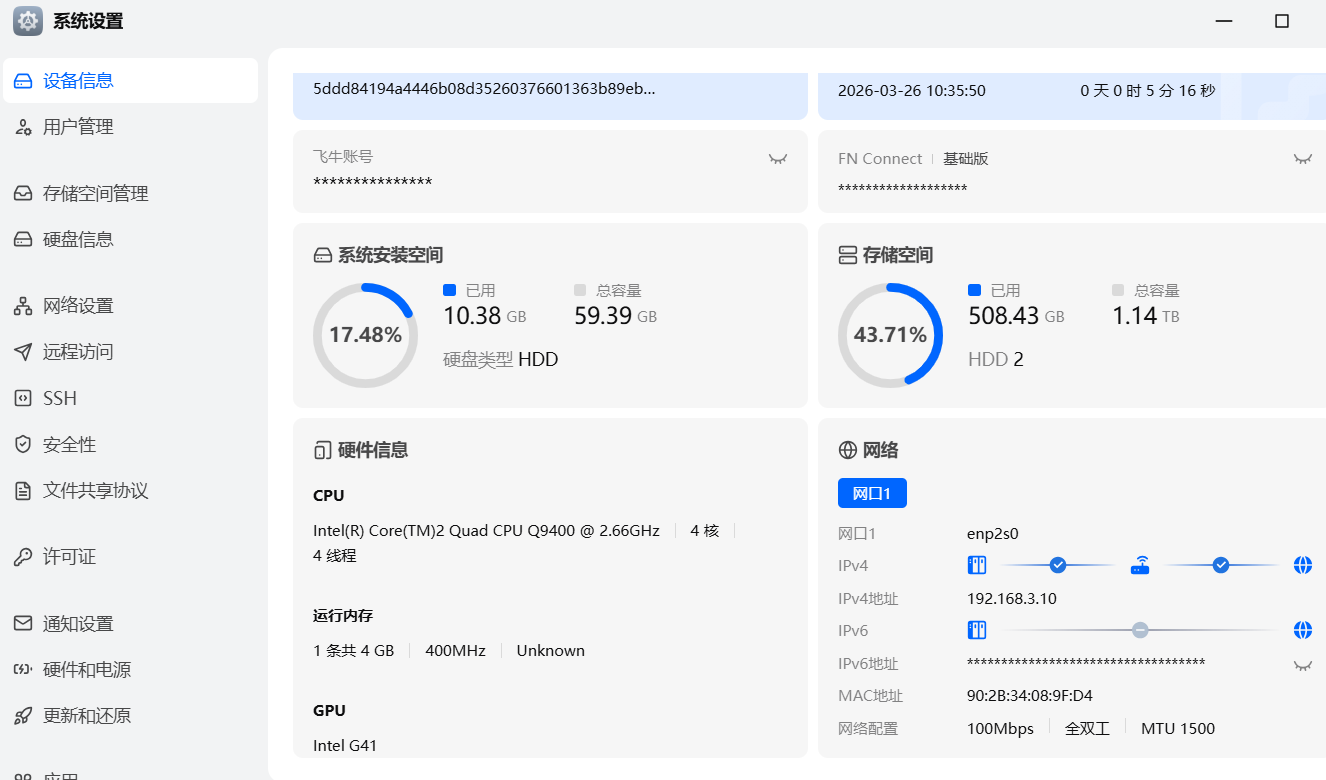Click the 508.43 GB used value
This screenshot has width=1326, height=780.
[x=1016, y=316]
